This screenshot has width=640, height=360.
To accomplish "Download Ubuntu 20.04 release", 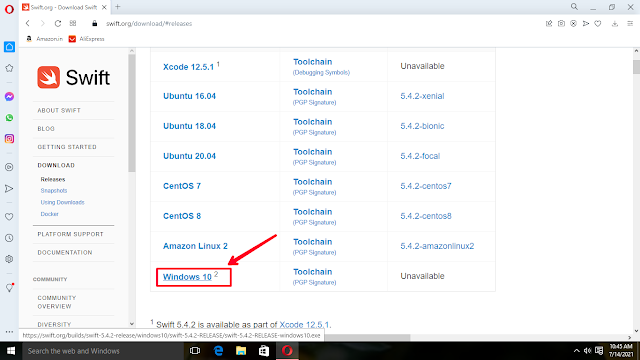I will (x=189, y=156).
